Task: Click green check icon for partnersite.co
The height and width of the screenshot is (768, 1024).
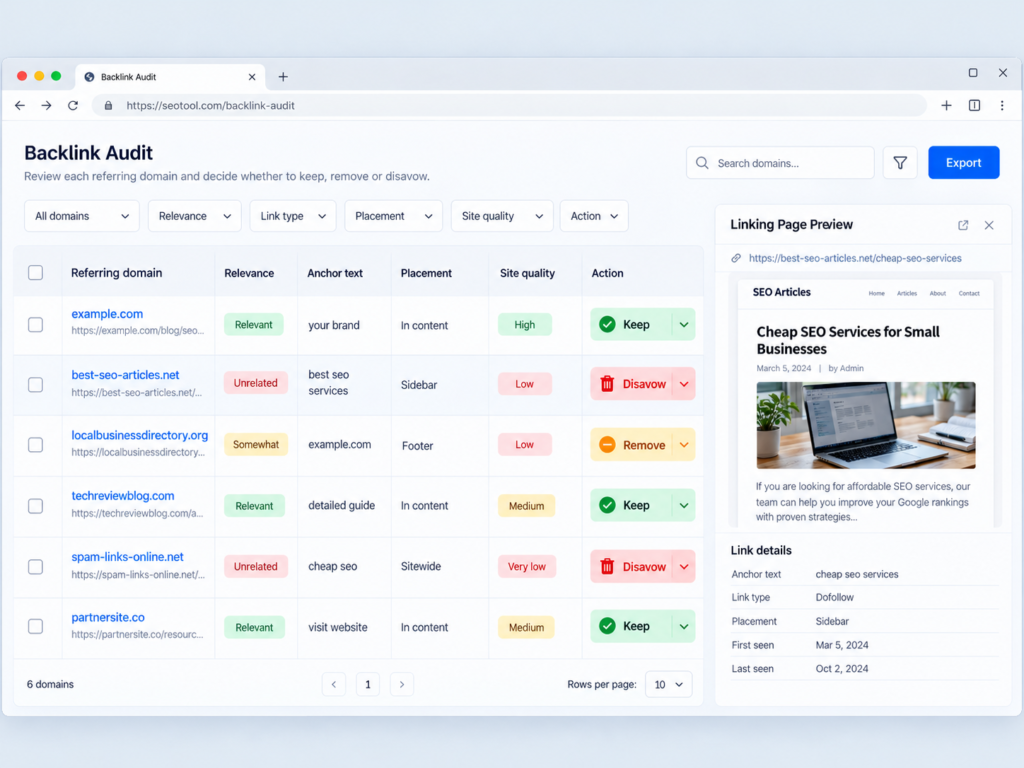Action: click(607, 626)
